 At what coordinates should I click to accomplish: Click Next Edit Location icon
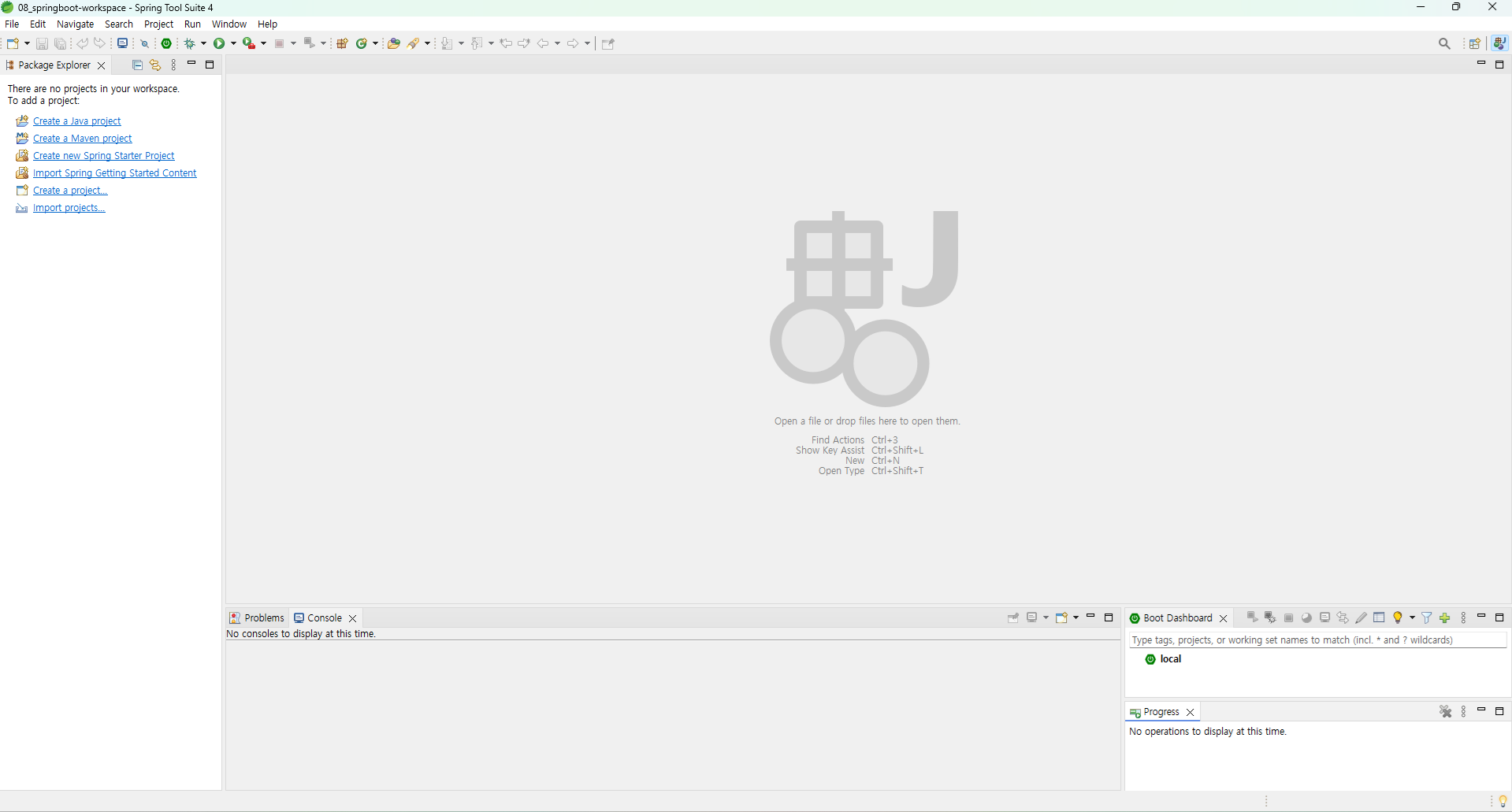point(524,43)
